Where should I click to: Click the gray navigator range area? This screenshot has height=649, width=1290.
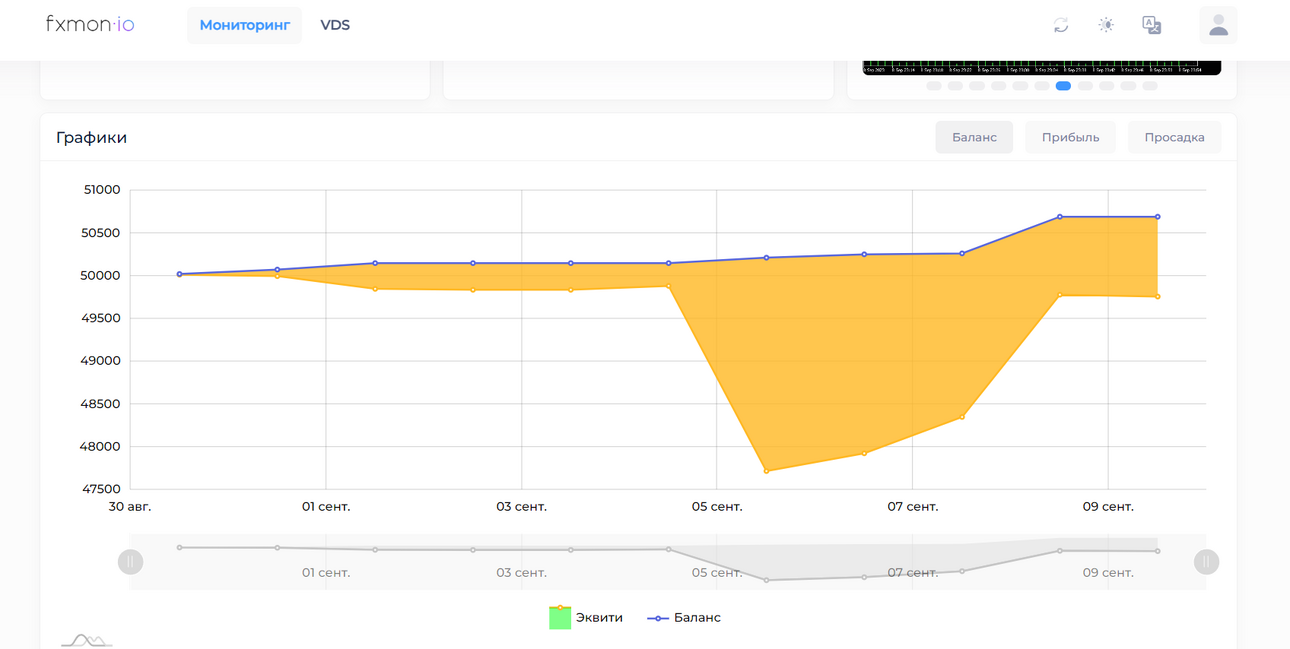point(668,562)
